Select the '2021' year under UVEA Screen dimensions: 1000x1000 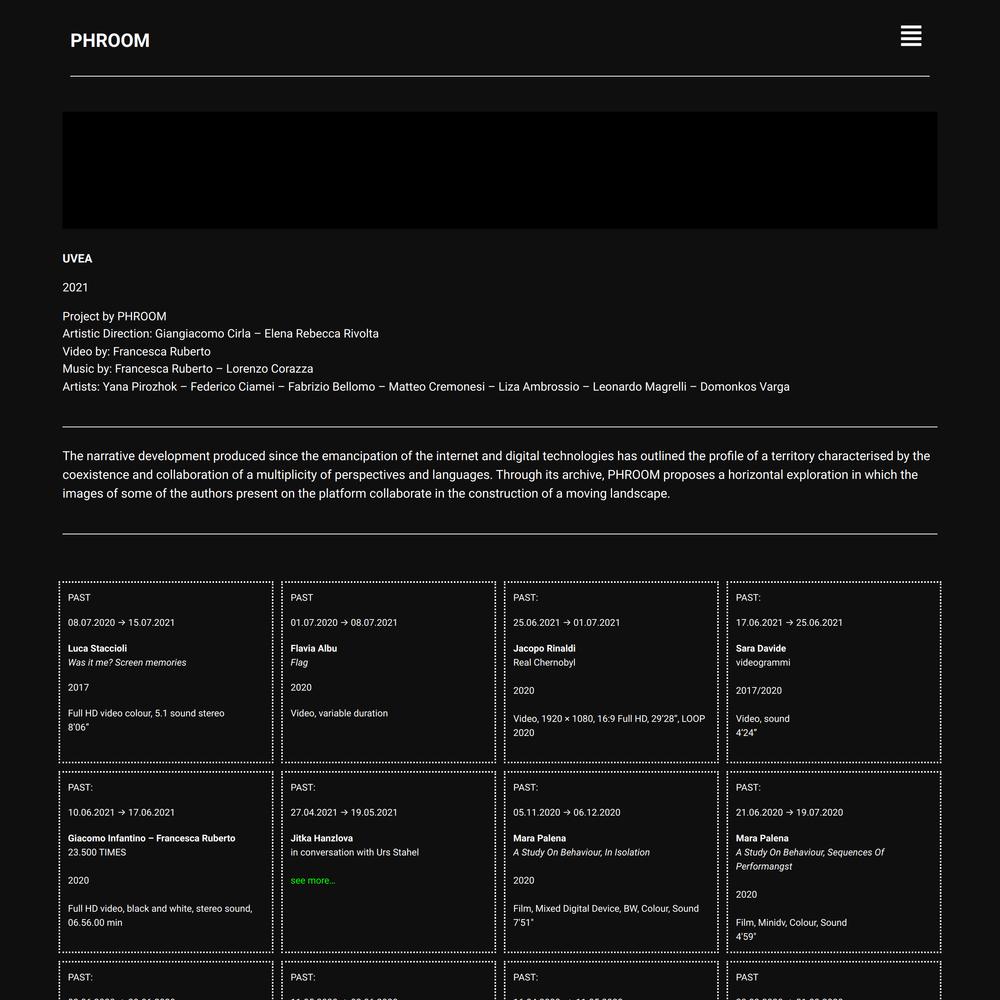75,288
